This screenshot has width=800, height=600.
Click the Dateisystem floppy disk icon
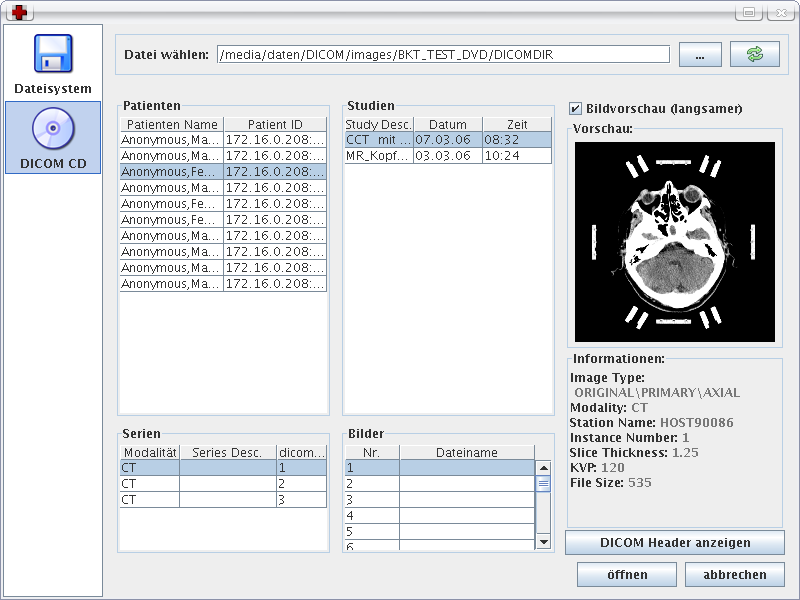pos(53,54)
